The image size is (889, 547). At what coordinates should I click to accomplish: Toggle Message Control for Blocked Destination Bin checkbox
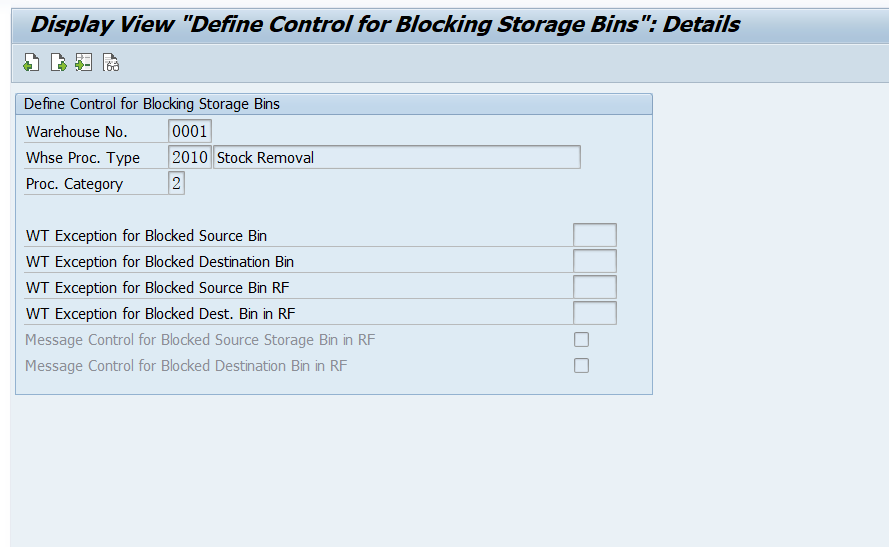pos(581,366)
